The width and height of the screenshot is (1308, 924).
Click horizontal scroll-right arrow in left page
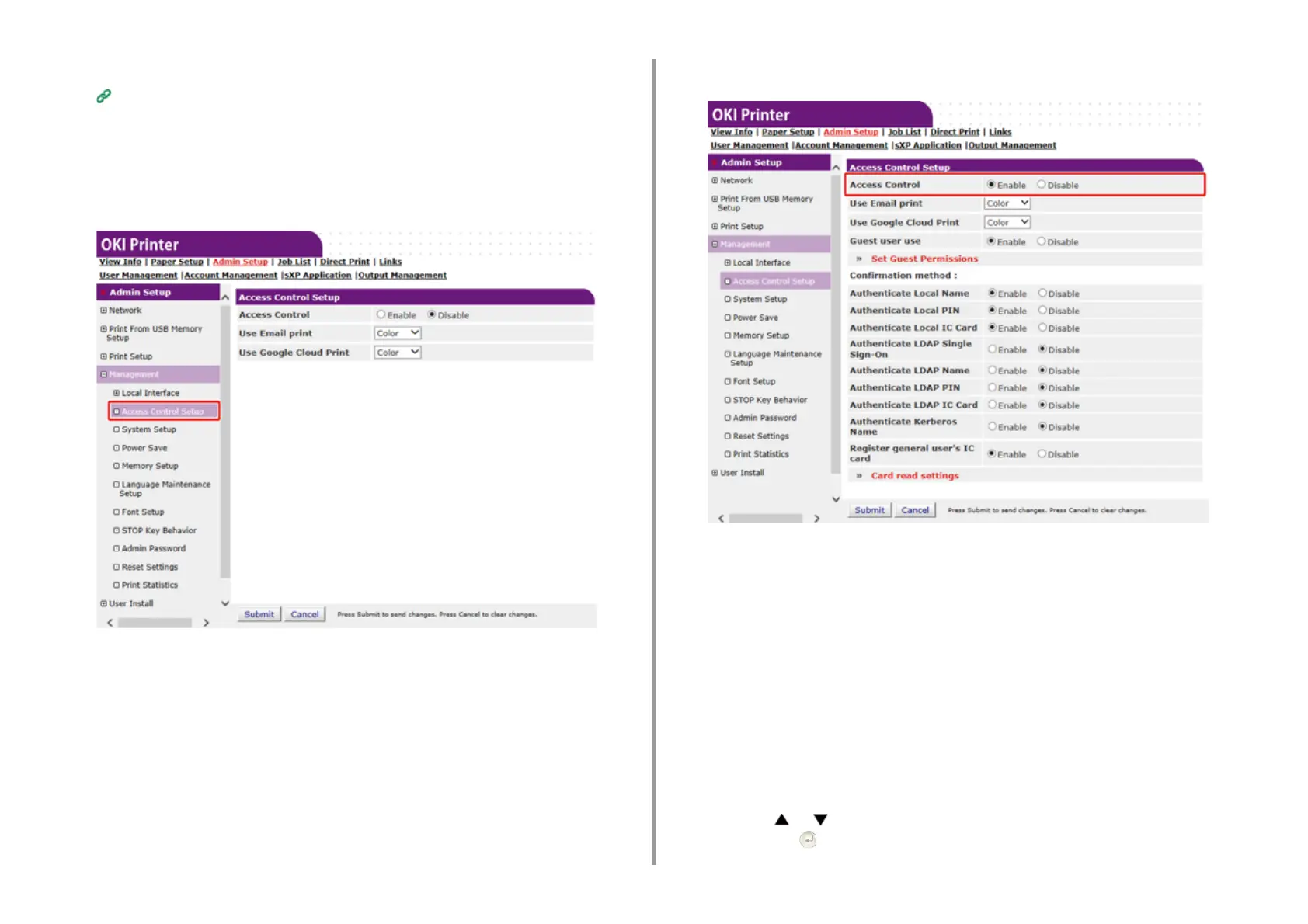tap(206, 623)
